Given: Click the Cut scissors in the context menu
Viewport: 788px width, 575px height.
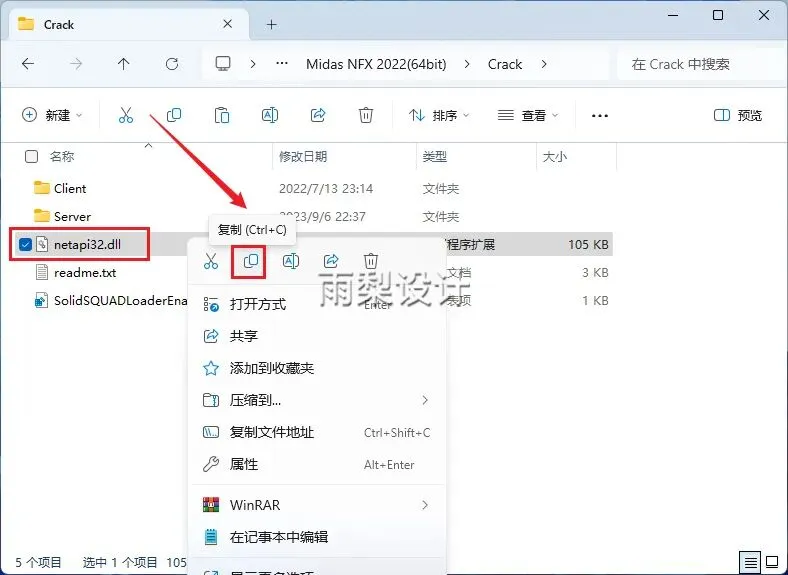Looking at the screenshot, I should pyautogui.click(x=211, y=261).
